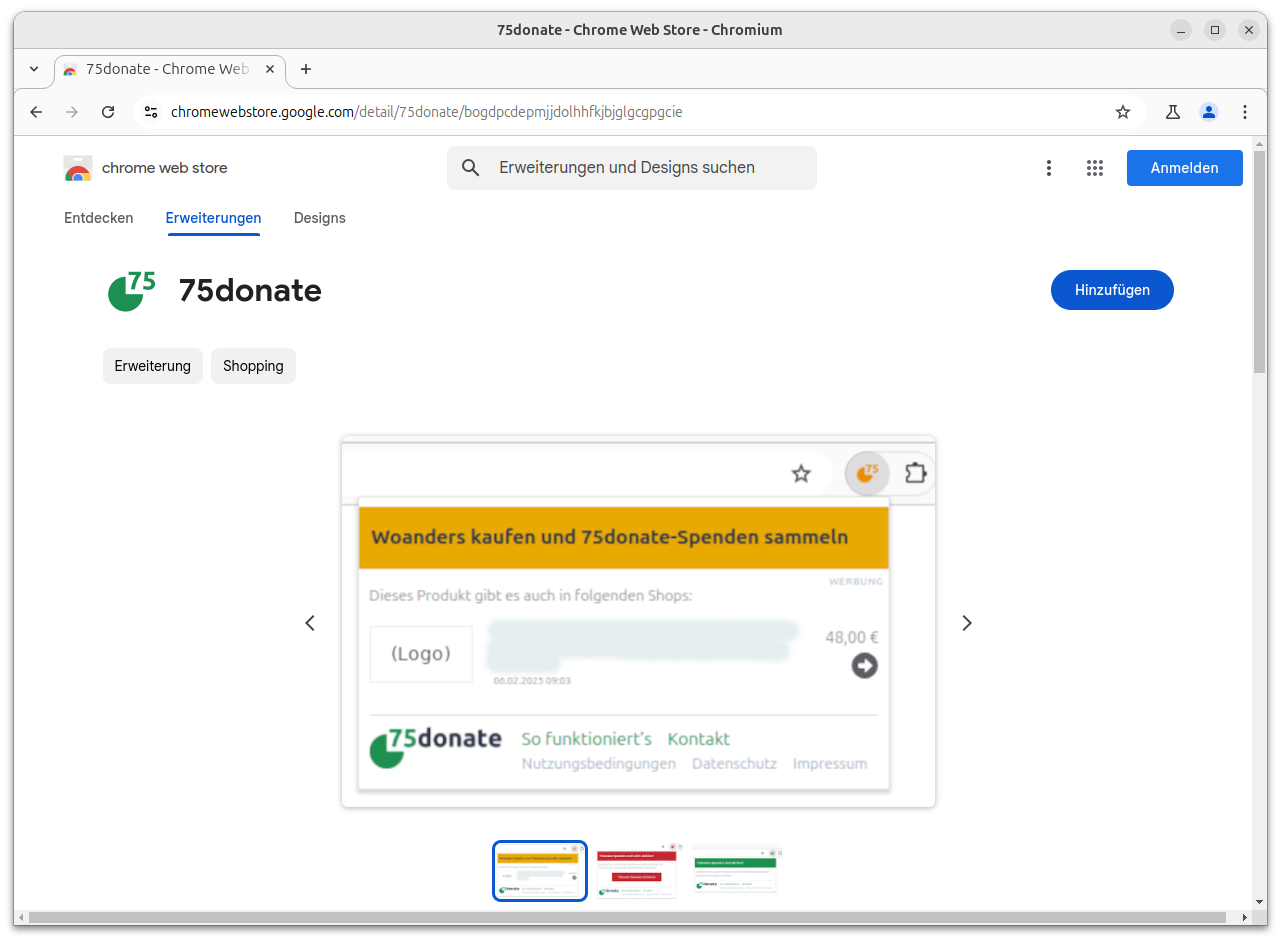Open a new tab with plus button
The width and height of the screenshot is (1281, 942).
[306, 69]
